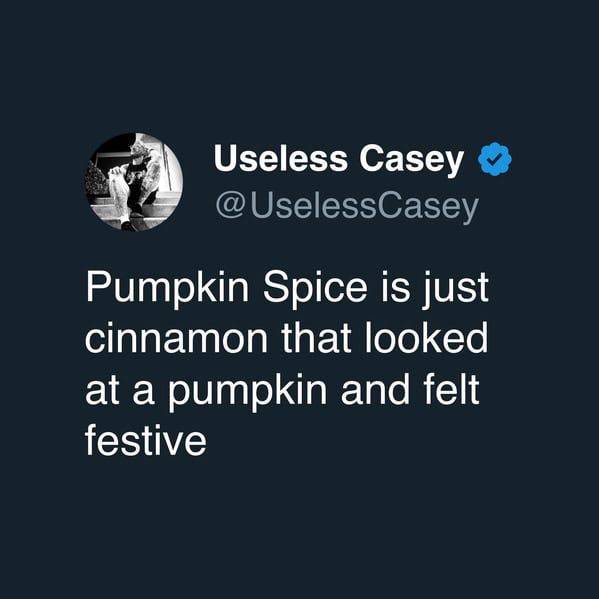
Task: Click the display name Useless Casey
Action: point(339,160)
